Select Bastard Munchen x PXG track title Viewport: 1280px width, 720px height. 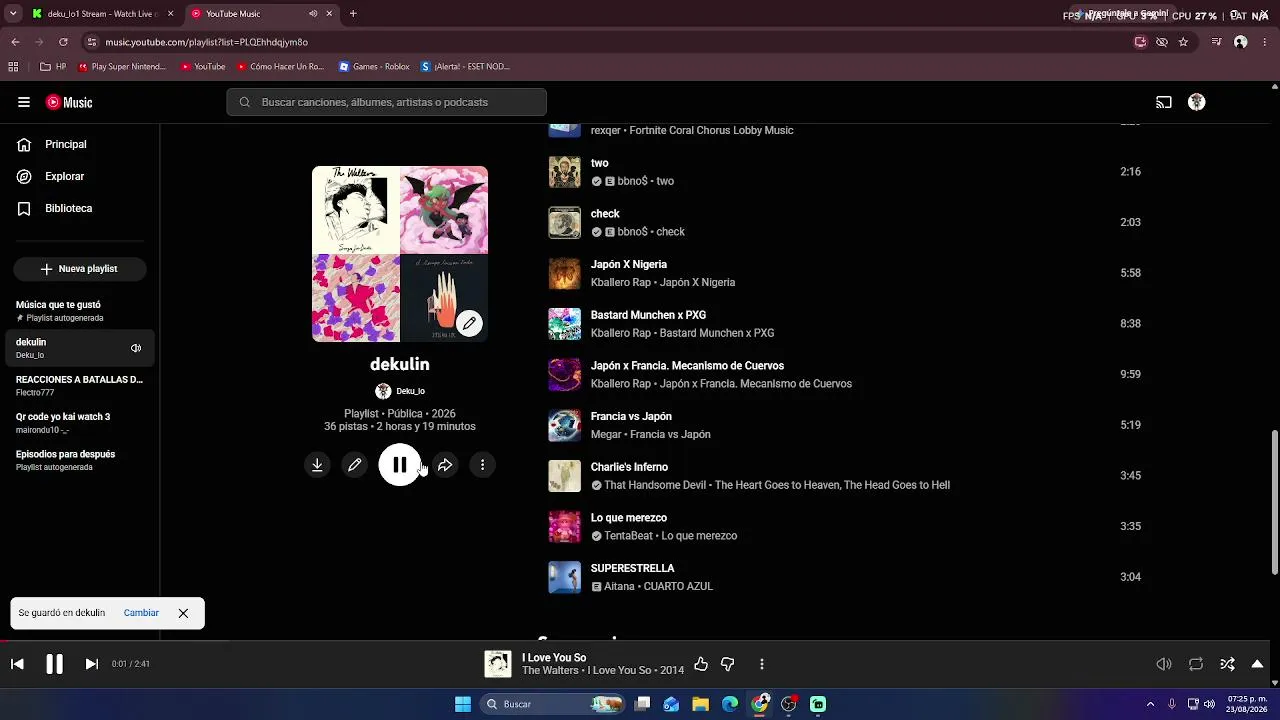pyautogui.click(x=648, y=315)
